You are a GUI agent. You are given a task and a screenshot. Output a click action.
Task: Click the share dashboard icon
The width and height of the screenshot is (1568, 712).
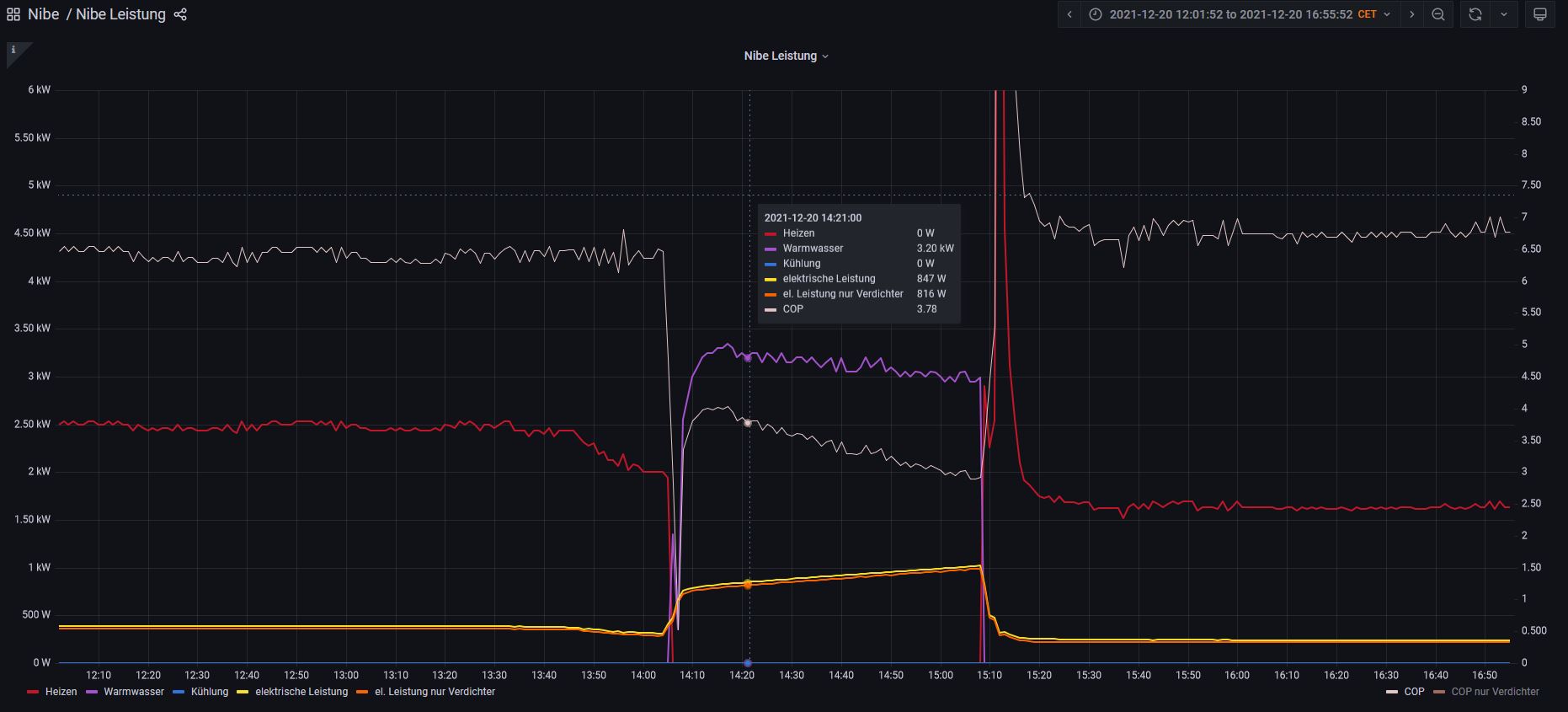(180, 14)
